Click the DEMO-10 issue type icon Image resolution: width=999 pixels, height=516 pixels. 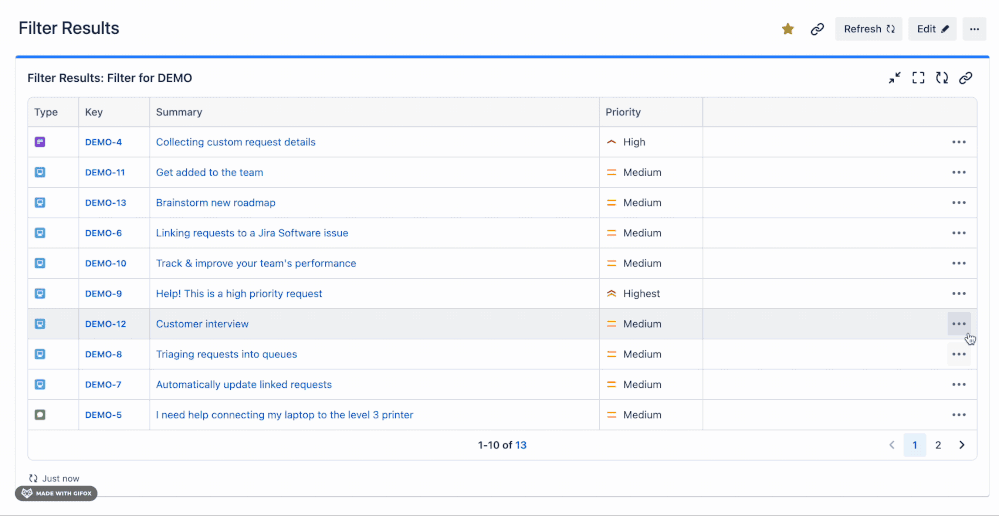tap(40, 263)
